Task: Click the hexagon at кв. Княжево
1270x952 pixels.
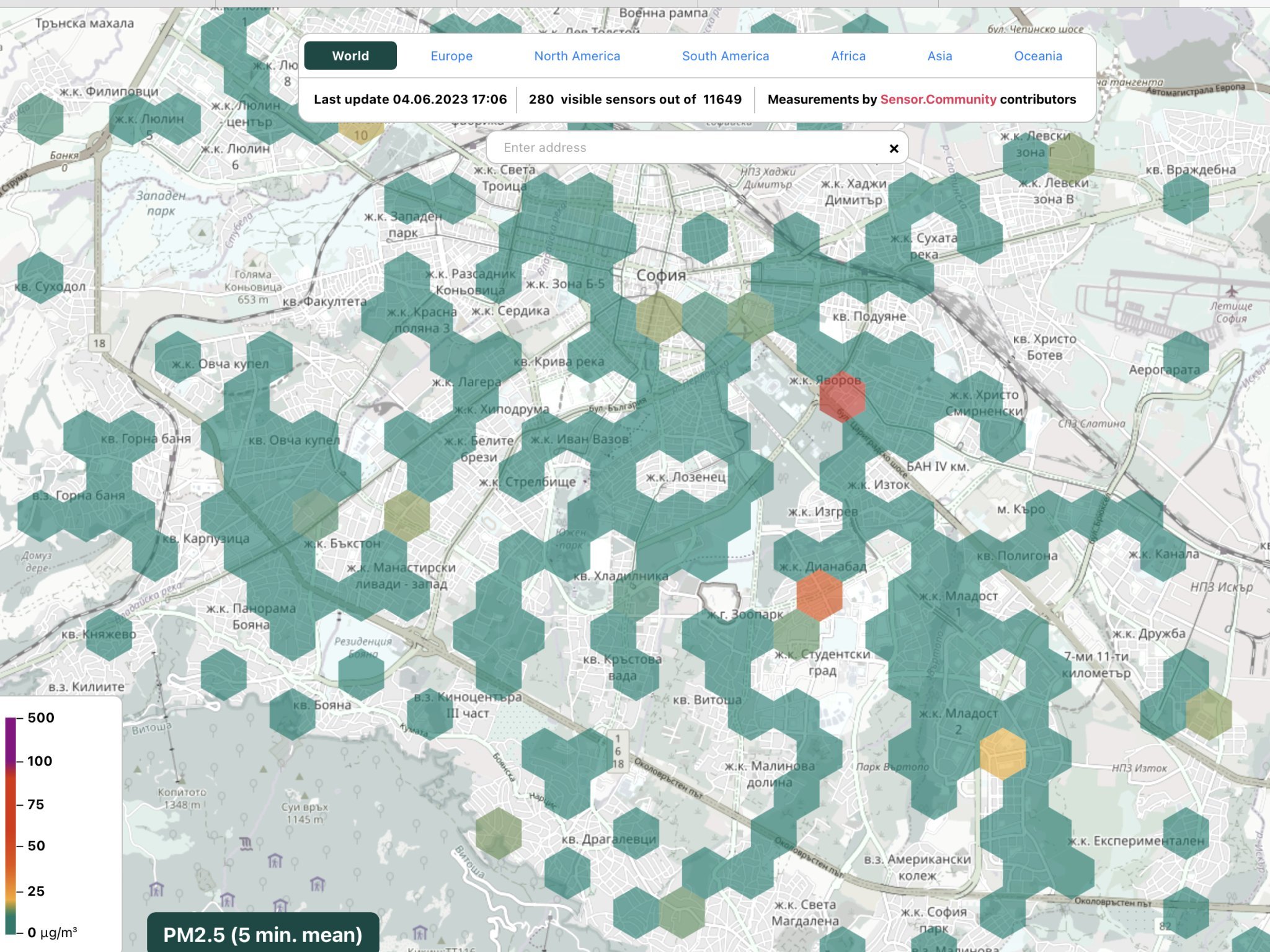Action: coord(109,634)
